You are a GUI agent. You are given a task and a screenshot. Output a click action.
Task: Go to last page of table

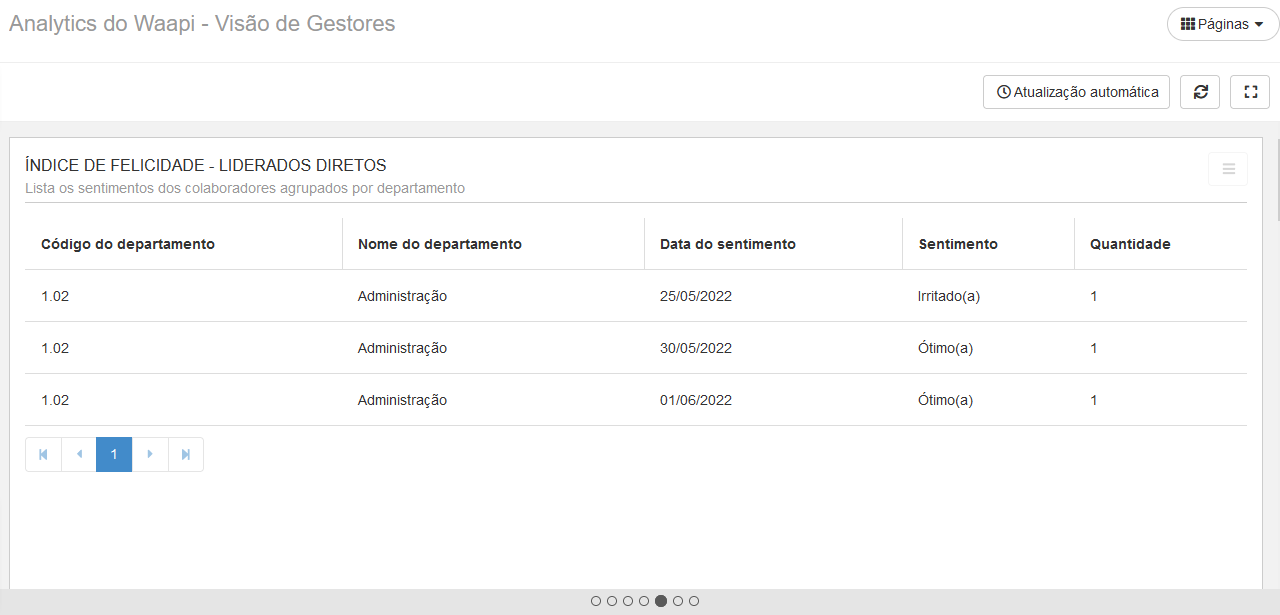pos(186,454)
